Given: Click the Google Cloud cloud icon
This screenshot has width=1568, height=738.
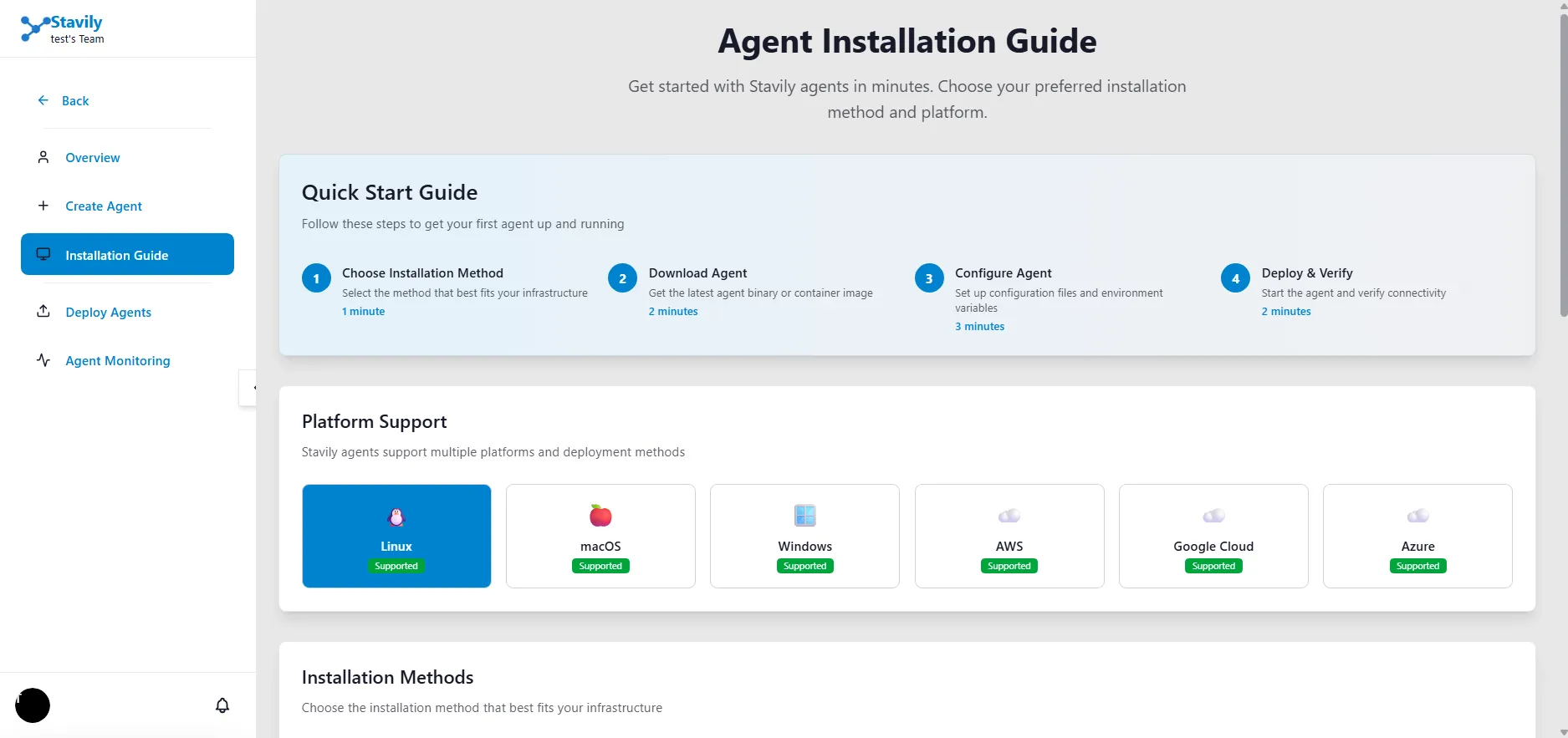Looking at the screenshot, I should (1213, 516).
